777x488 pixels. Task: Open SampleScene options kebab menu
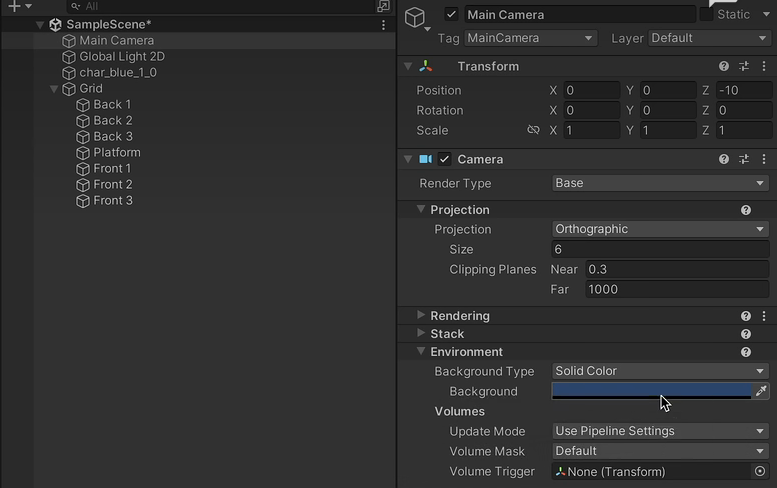[384, 24]
